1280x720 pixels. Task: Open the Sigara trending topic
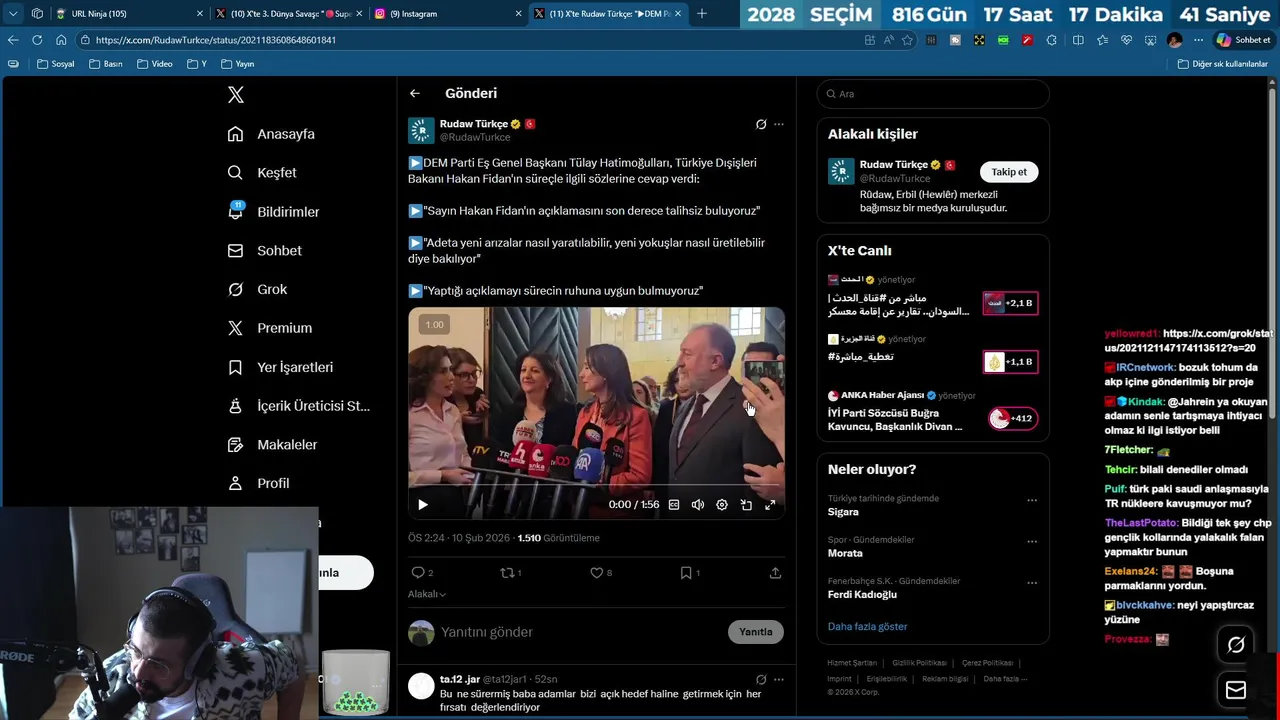click(843, 512)
